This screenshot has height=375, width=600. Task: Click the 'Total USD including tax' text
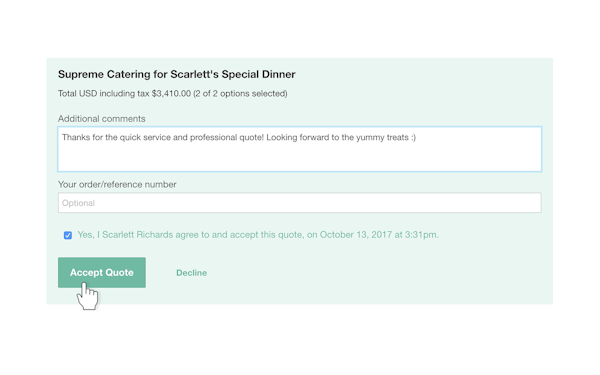point(104,94)
